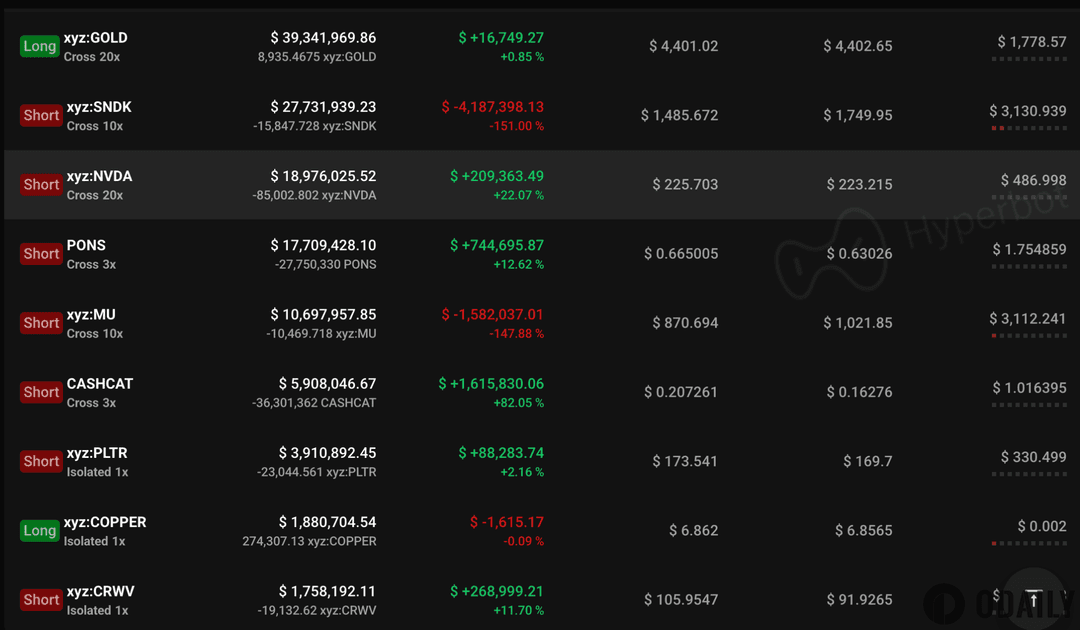This screenshot has height=630, width=1080.
Task: Select the xyz:MU asset name
Action: coord(91,315)
